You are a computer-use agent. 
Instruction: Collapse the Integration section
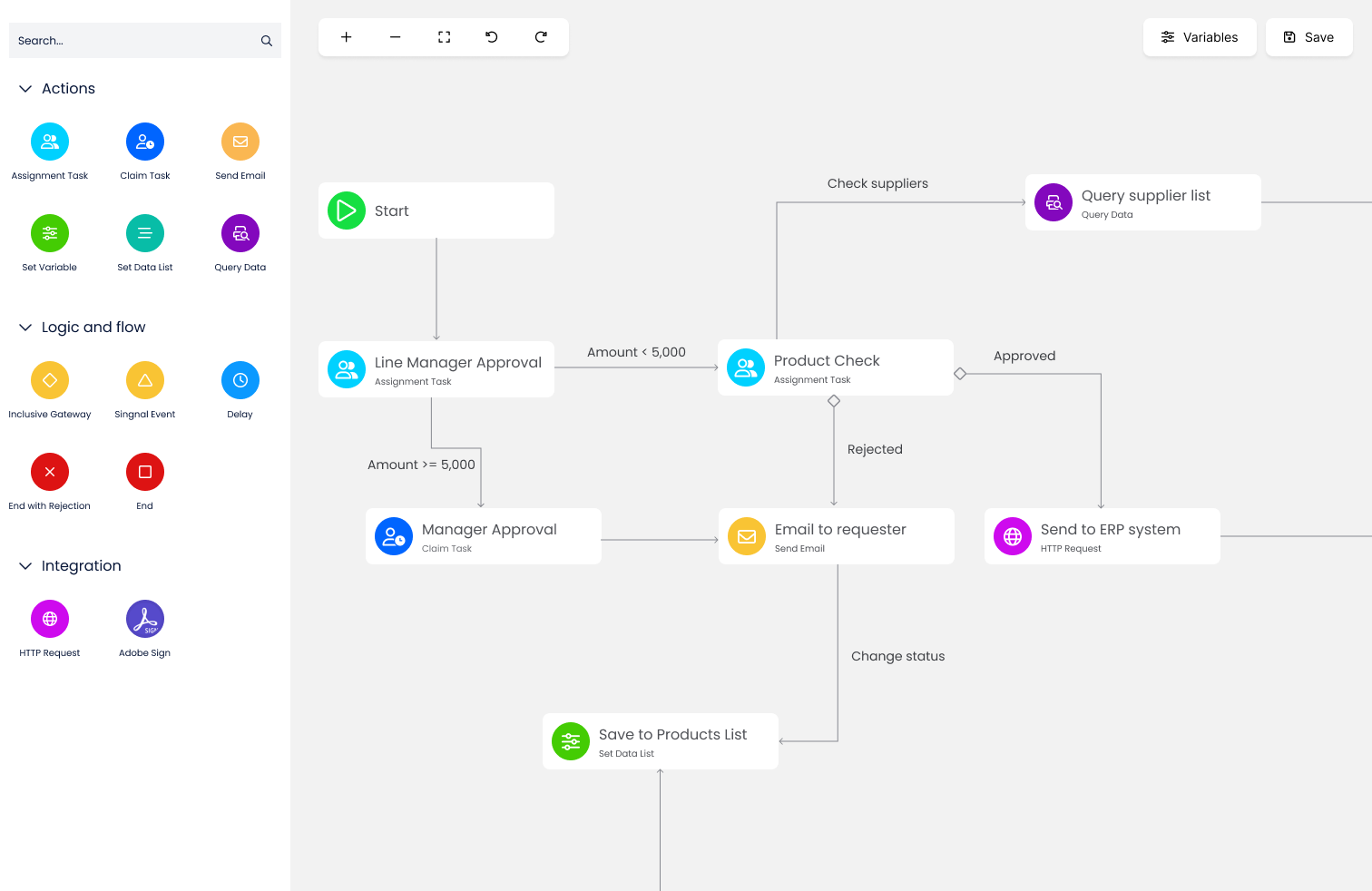(x=25, y=565)
